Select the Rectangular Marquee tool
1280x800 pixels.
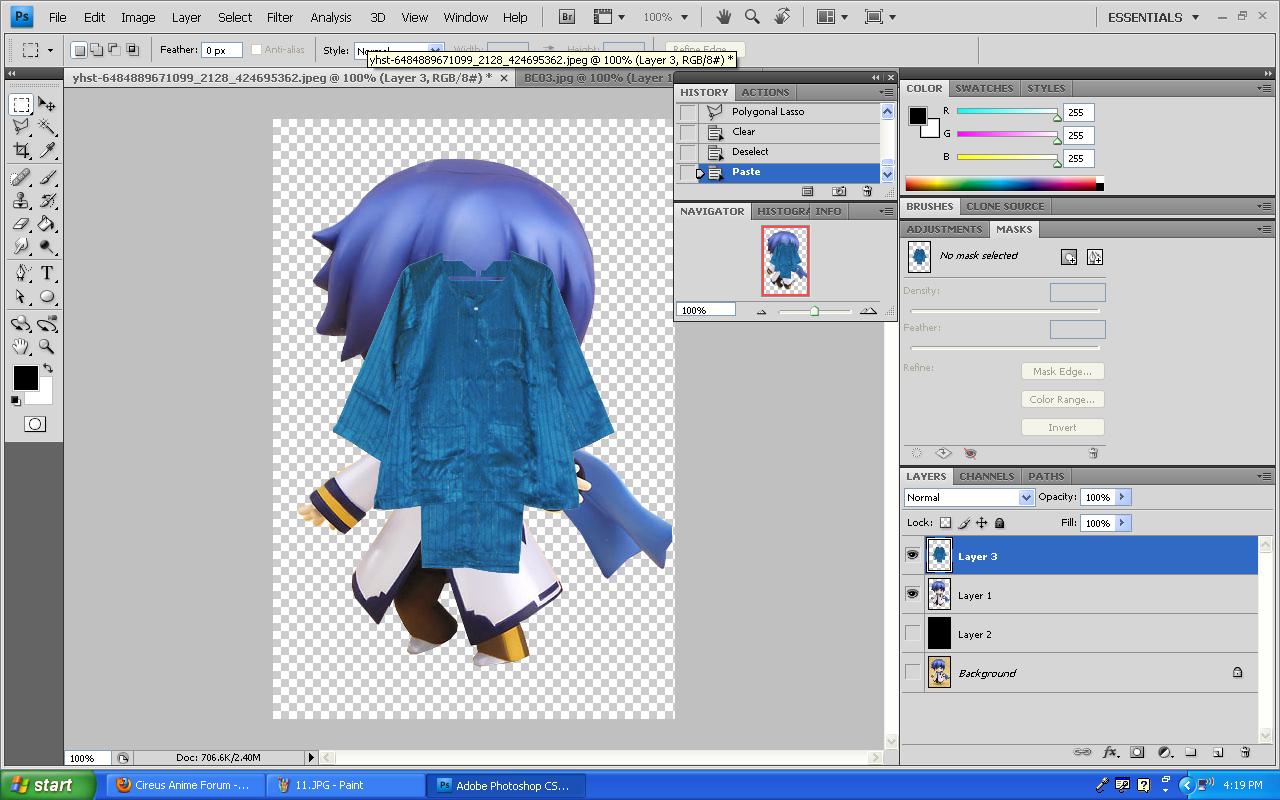(21, 105)
